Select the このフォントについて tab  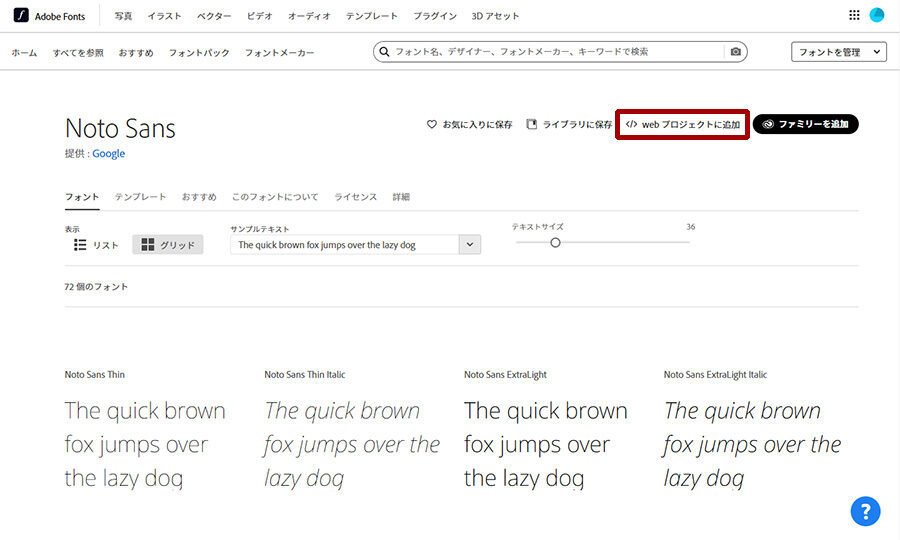click(275, 197)
